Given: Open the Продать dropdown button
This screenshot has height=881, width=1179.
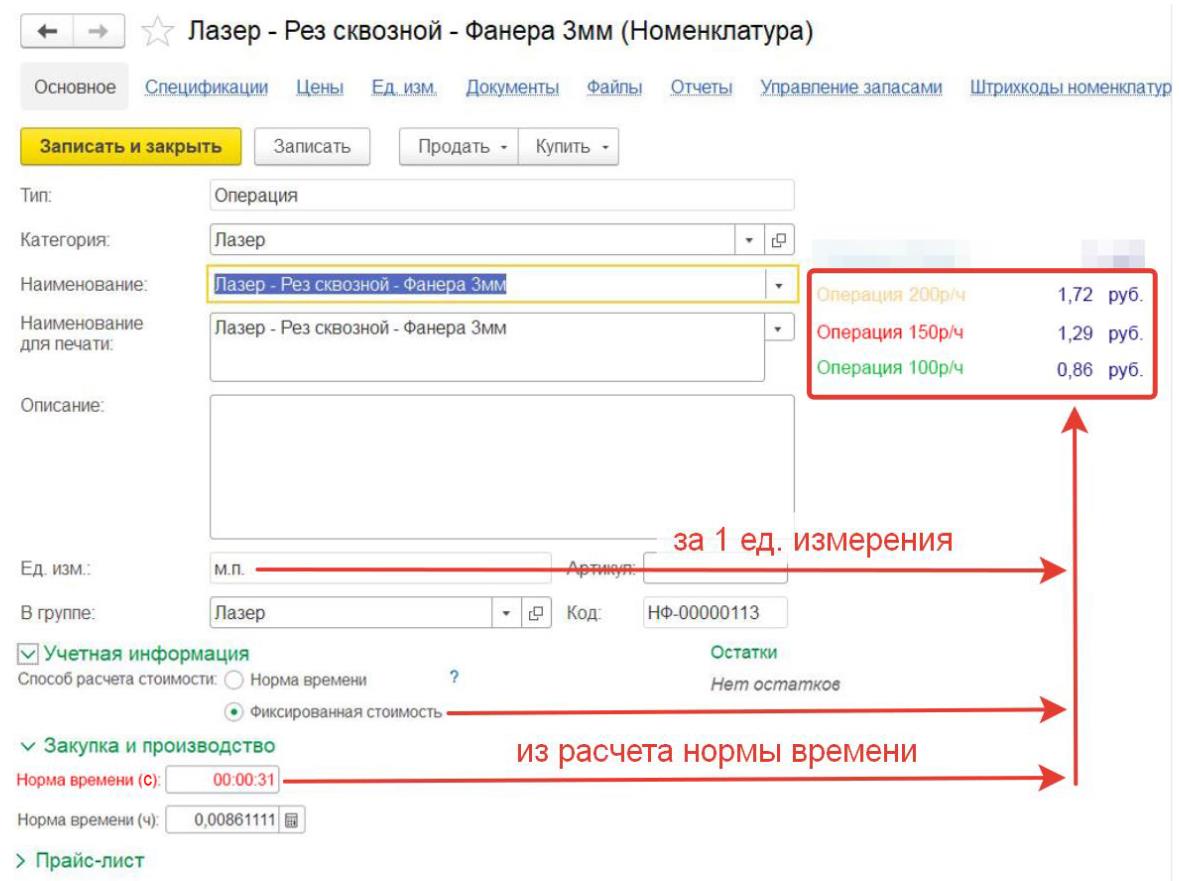Looking at the screenshot, I should (462, 147).
